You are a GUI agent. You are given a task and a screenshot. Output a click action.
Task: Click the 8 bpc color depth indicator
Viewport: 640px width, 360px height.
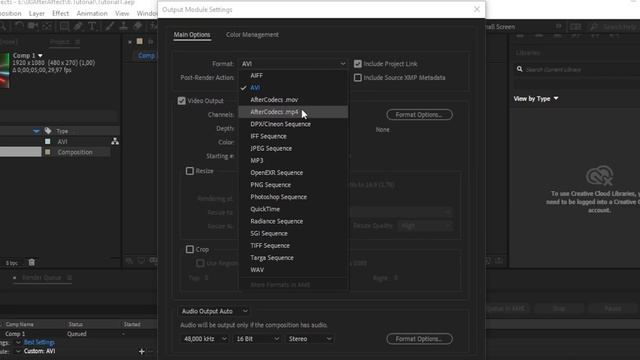tap(12, 263)
